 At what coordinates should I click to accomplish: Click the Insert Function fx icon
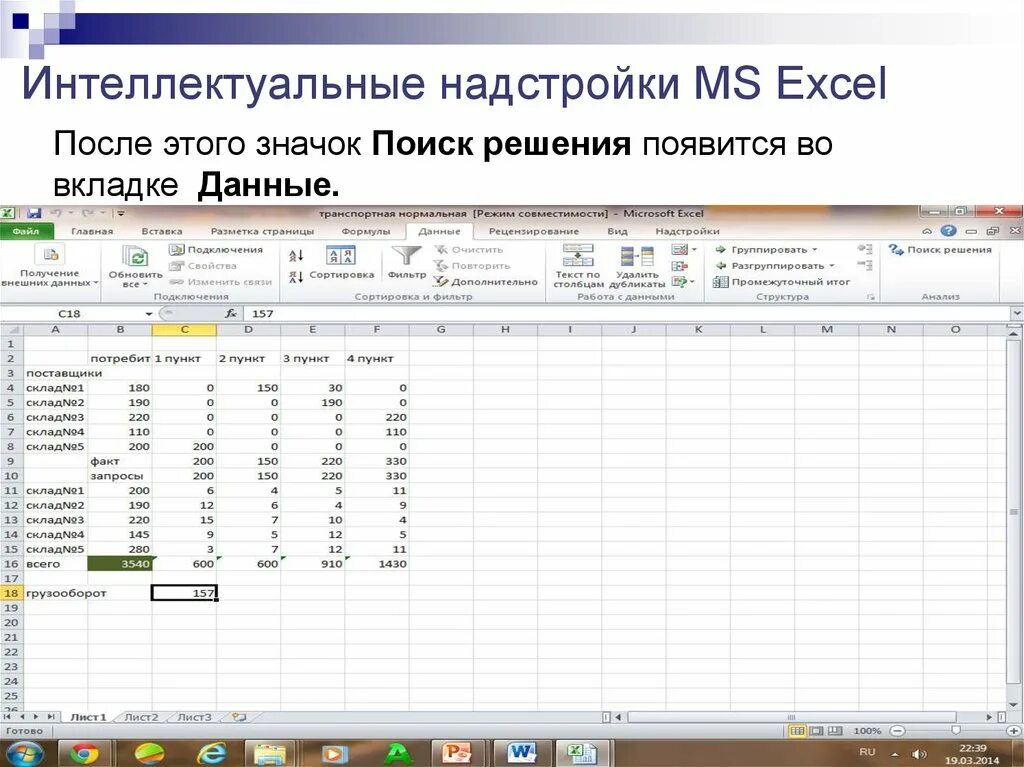point(231,314)
